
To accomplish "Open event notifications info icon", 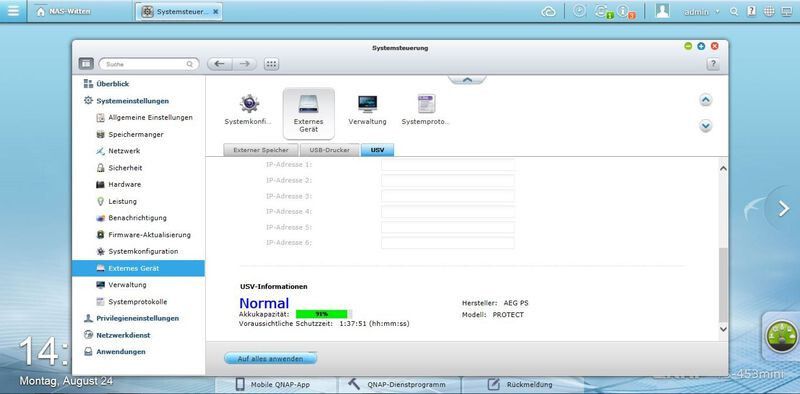I will (624, 11).
